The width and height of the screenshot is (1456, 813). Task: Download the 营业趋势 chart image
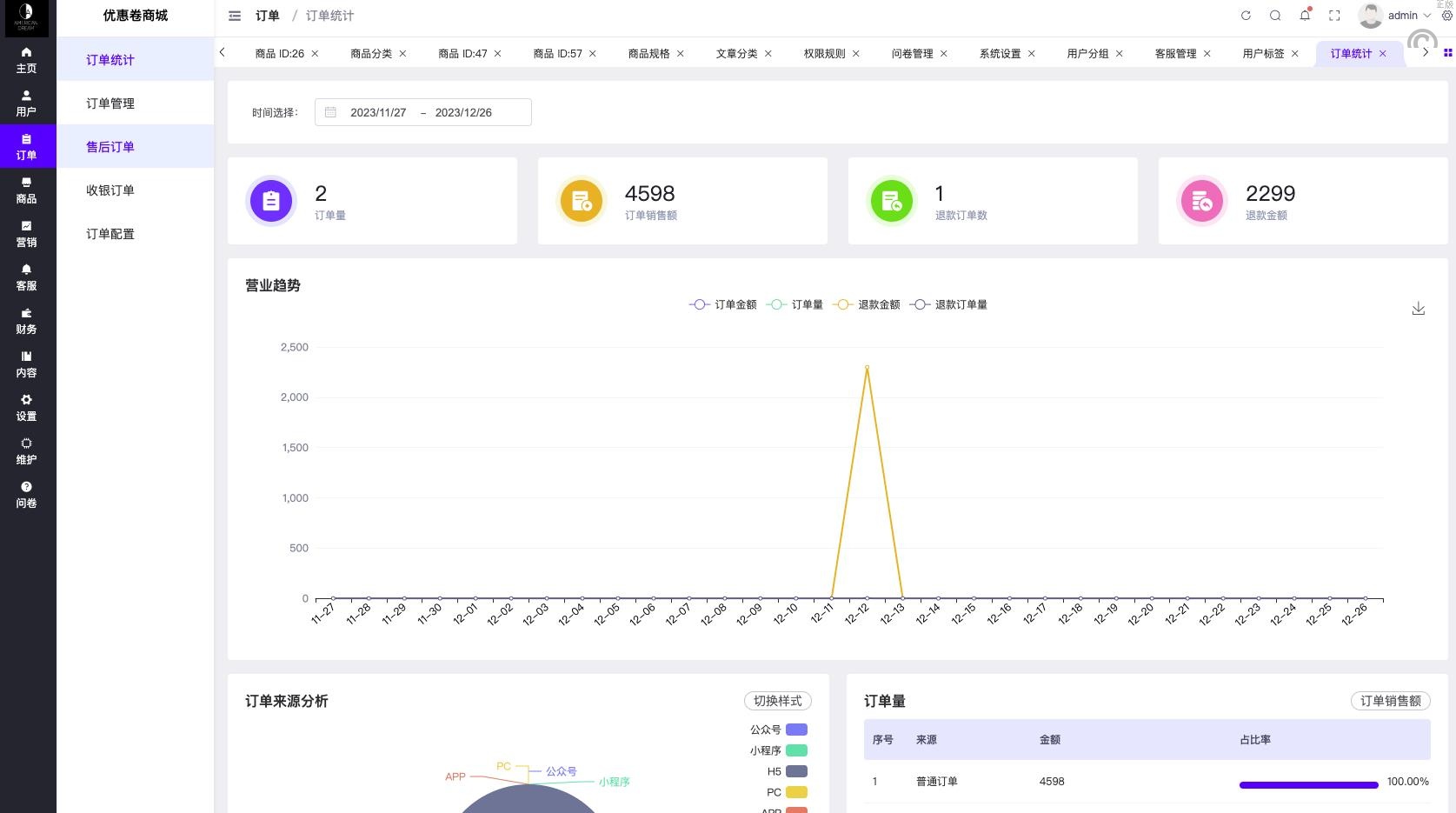1418,309
